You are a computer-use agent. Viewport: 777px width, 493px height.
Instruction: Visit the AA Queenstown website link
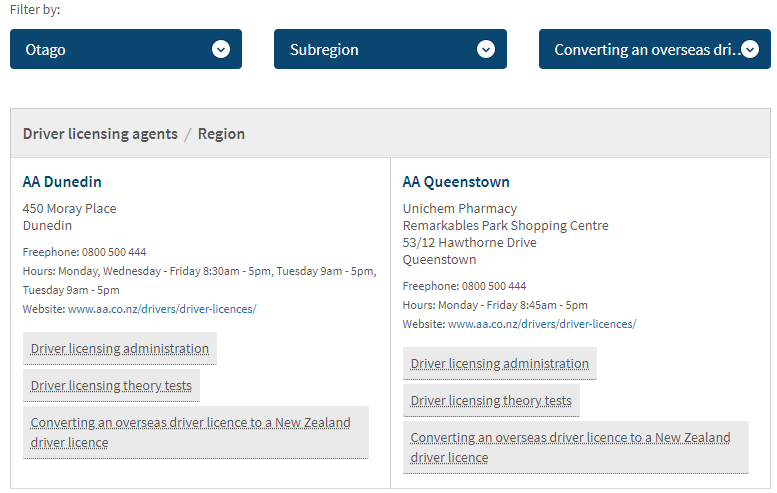(x=542, y=324)
